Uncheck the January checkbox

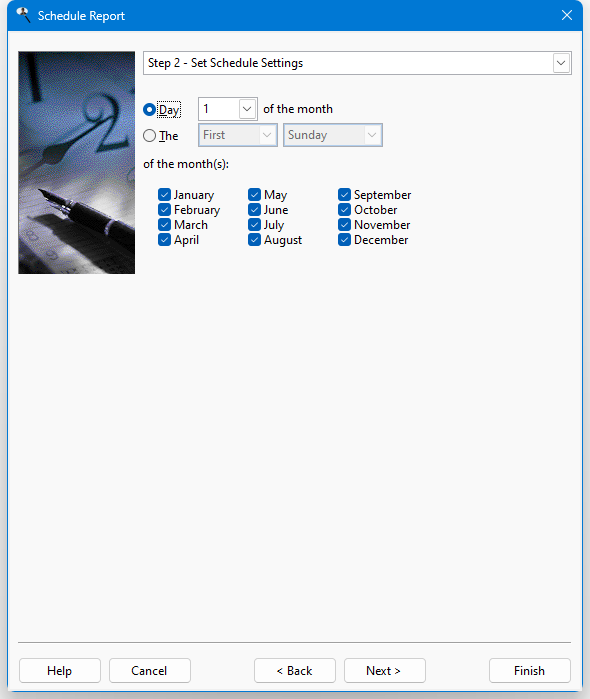(x=165, y=195)
